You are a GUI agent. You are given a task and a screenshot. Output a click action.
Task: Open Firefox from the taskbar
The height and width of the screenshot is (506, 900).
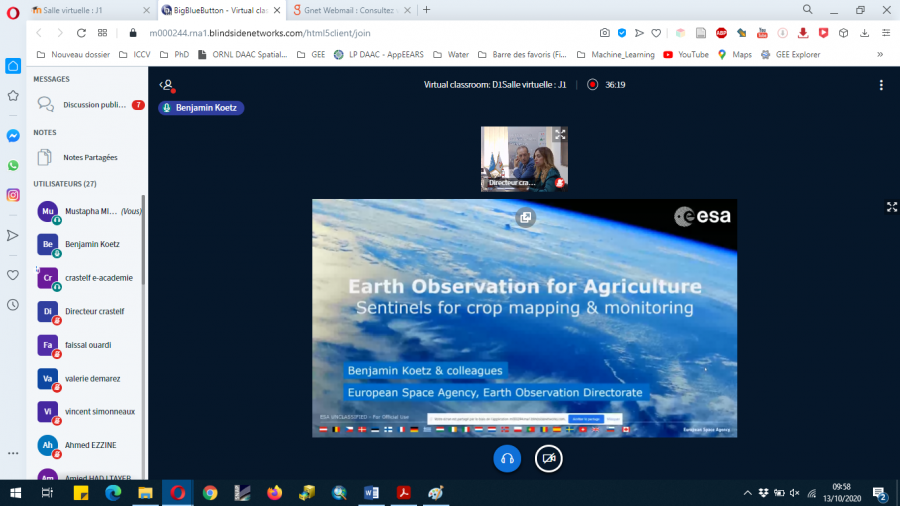coord(274,493)
